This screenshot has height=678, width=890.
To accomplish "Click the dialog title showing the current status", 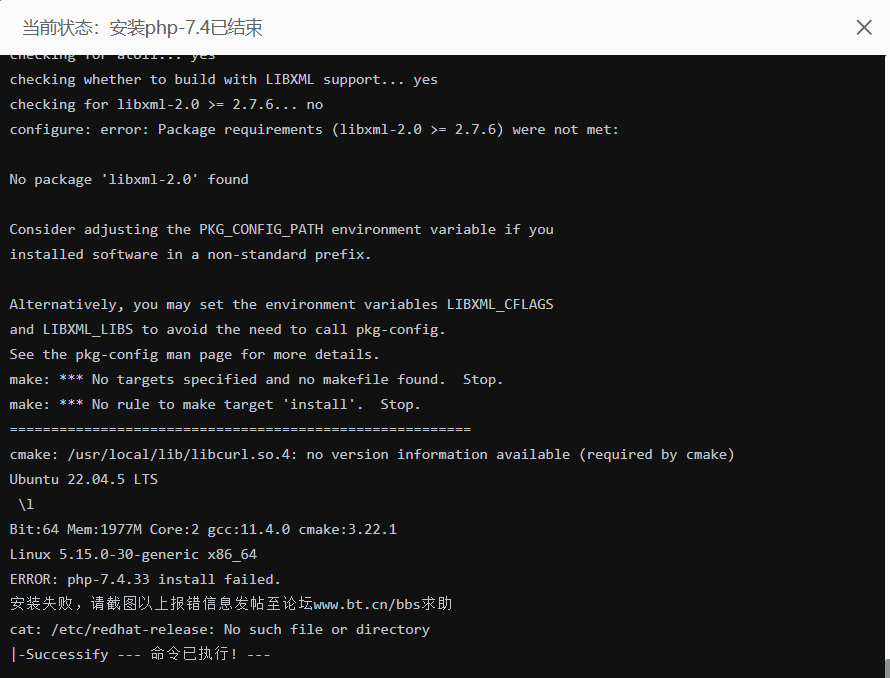I will 143,28.
